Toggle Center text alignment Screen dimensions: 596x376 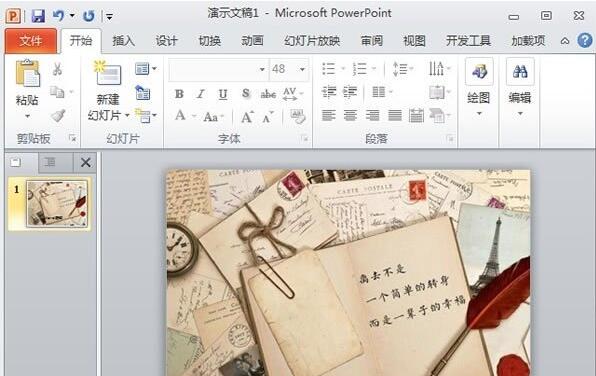click(x=350, y=115)
